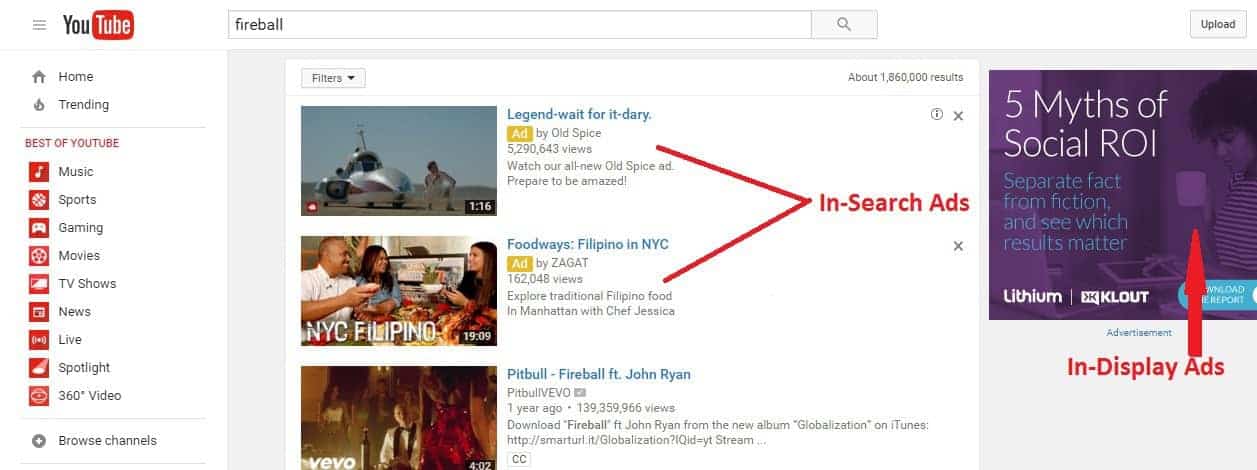Play the Old Spice rocket car thumbnail
Viewport: 1257px width, 470px height.
399,160
